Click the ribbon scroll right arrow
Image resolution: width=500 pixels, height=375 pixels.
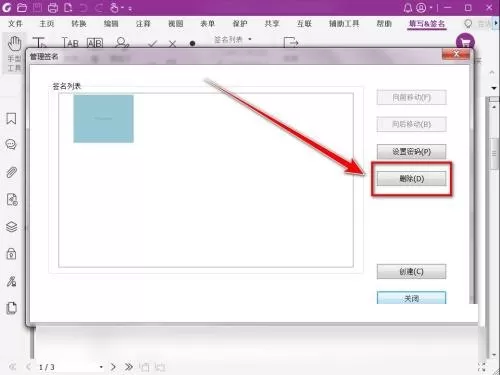click(496, 23)
